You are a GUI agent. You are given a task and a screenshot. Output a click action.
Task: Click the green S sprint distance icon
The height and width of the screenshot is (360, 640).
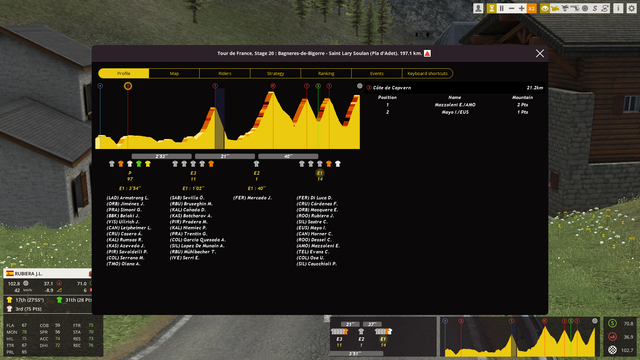click(612, 324)
